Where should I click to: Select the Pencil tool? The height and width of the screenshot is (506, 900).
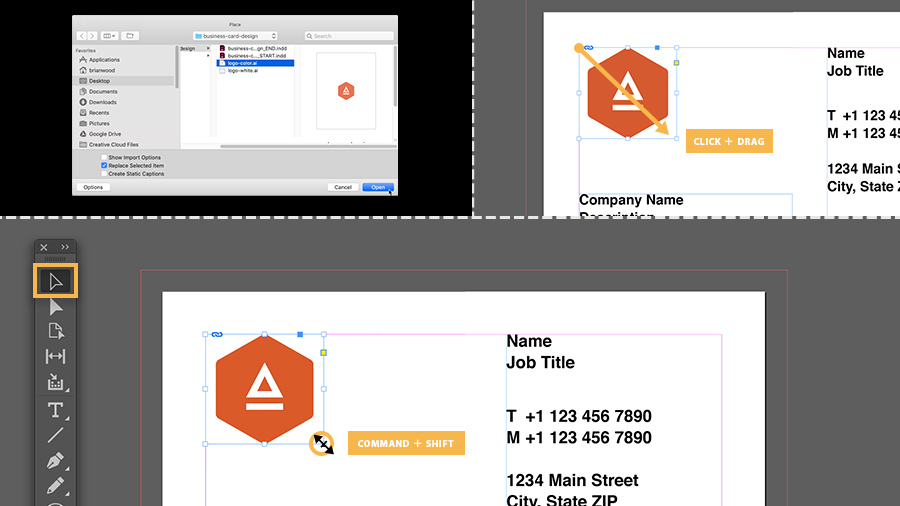[56, 486]
